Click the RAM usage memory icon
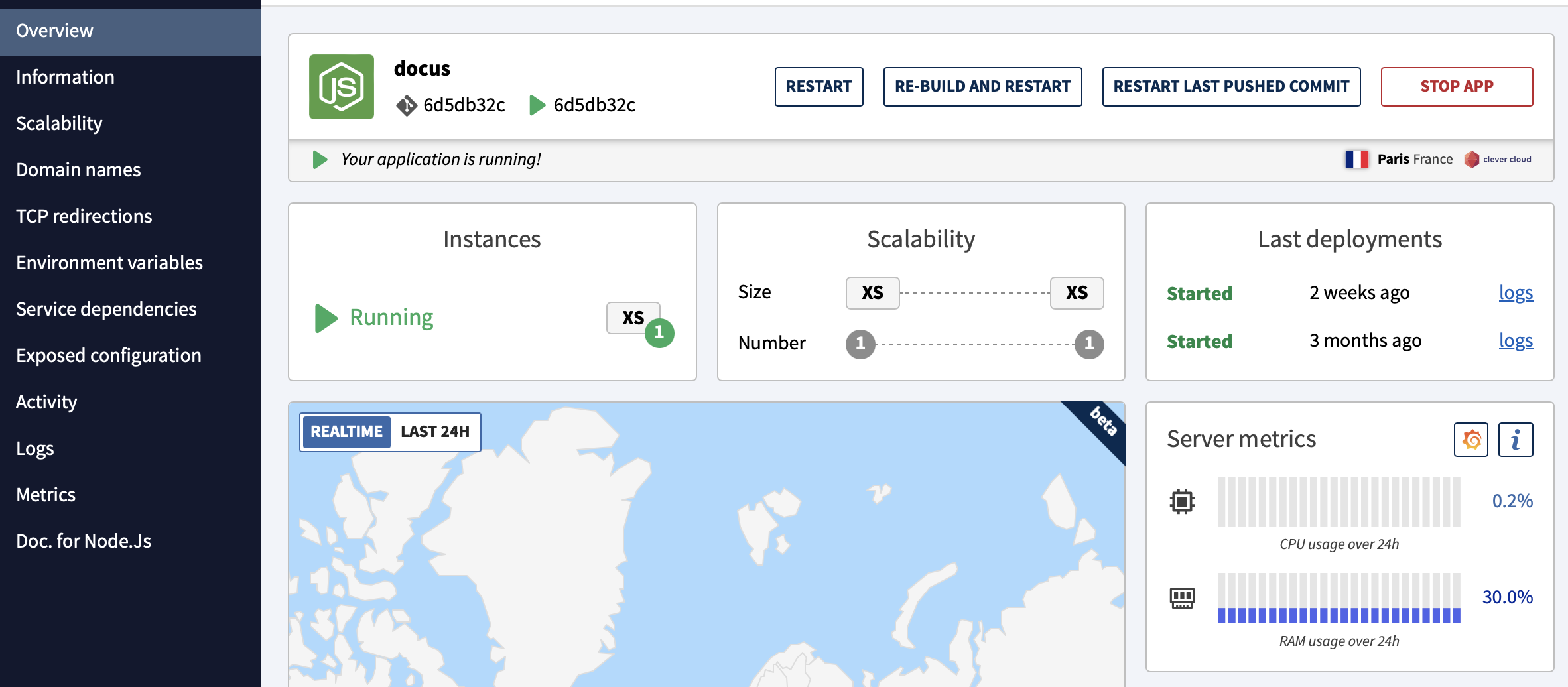 click(1183, 597)
